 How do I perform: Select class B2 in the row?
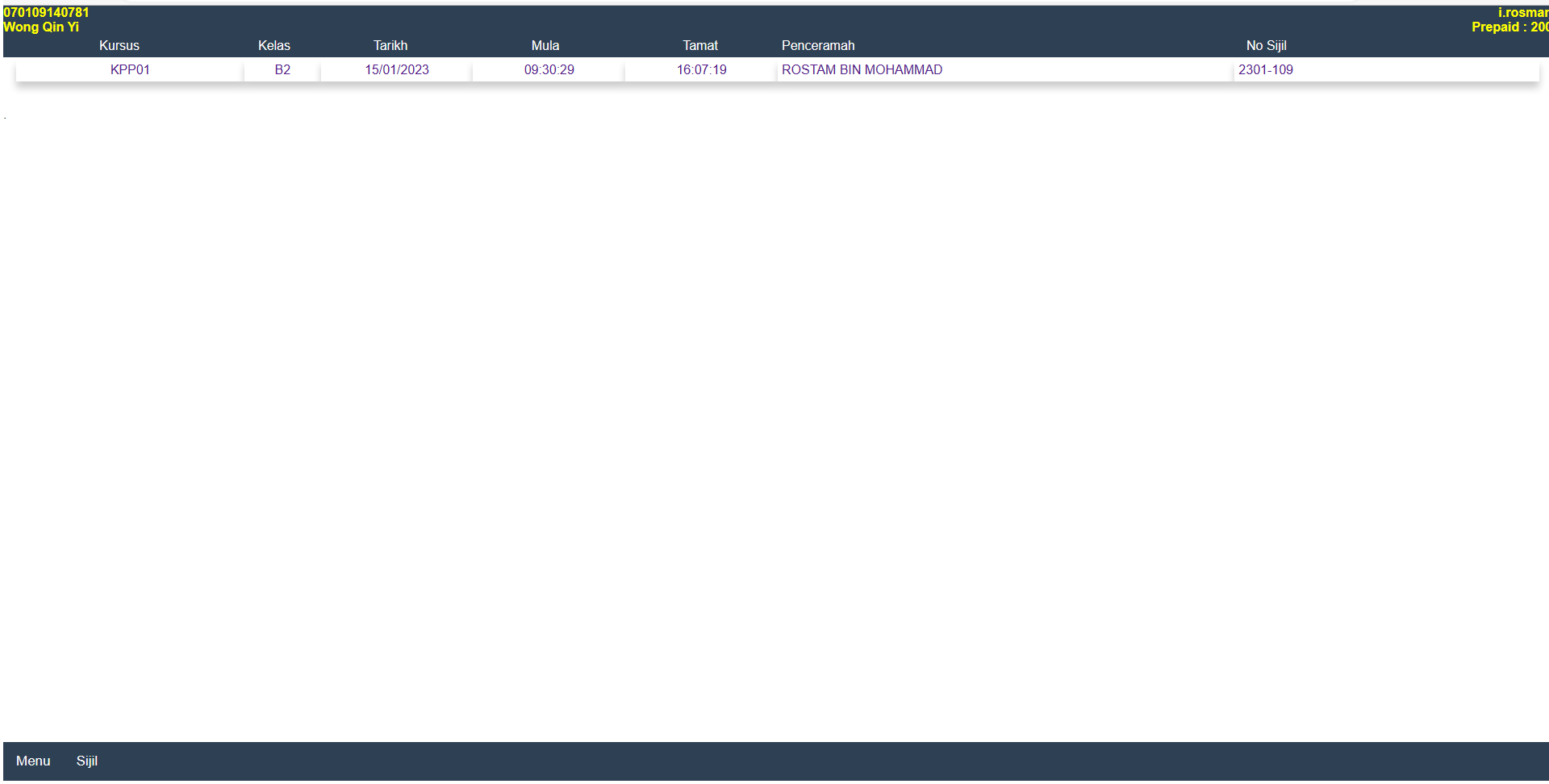point(282,70)
